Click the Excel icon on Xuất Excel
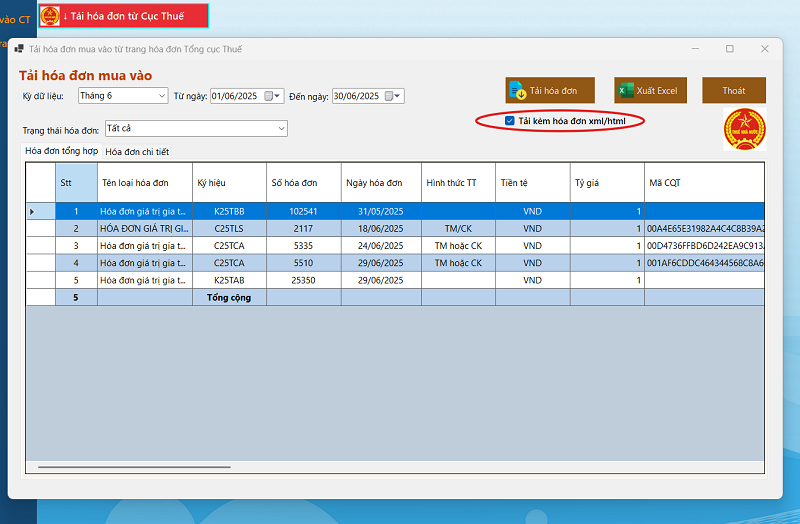This screenshot has height=524, width=800. point(626,91)
